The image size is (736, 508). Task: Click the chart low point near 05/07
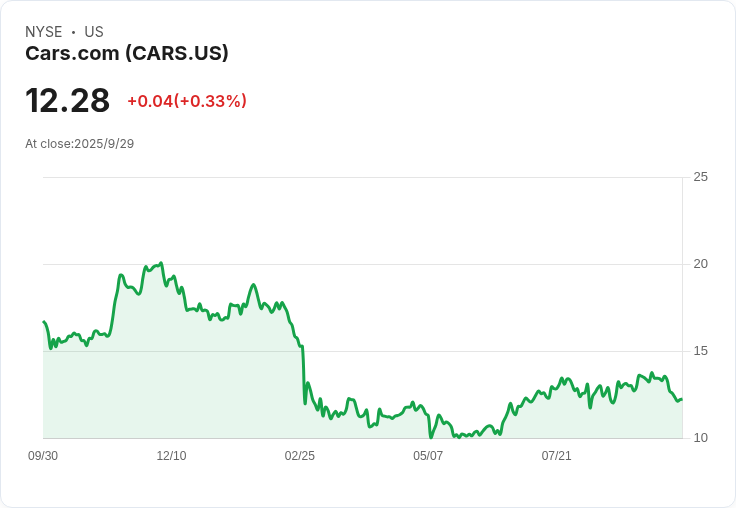[x=431, y=437]
